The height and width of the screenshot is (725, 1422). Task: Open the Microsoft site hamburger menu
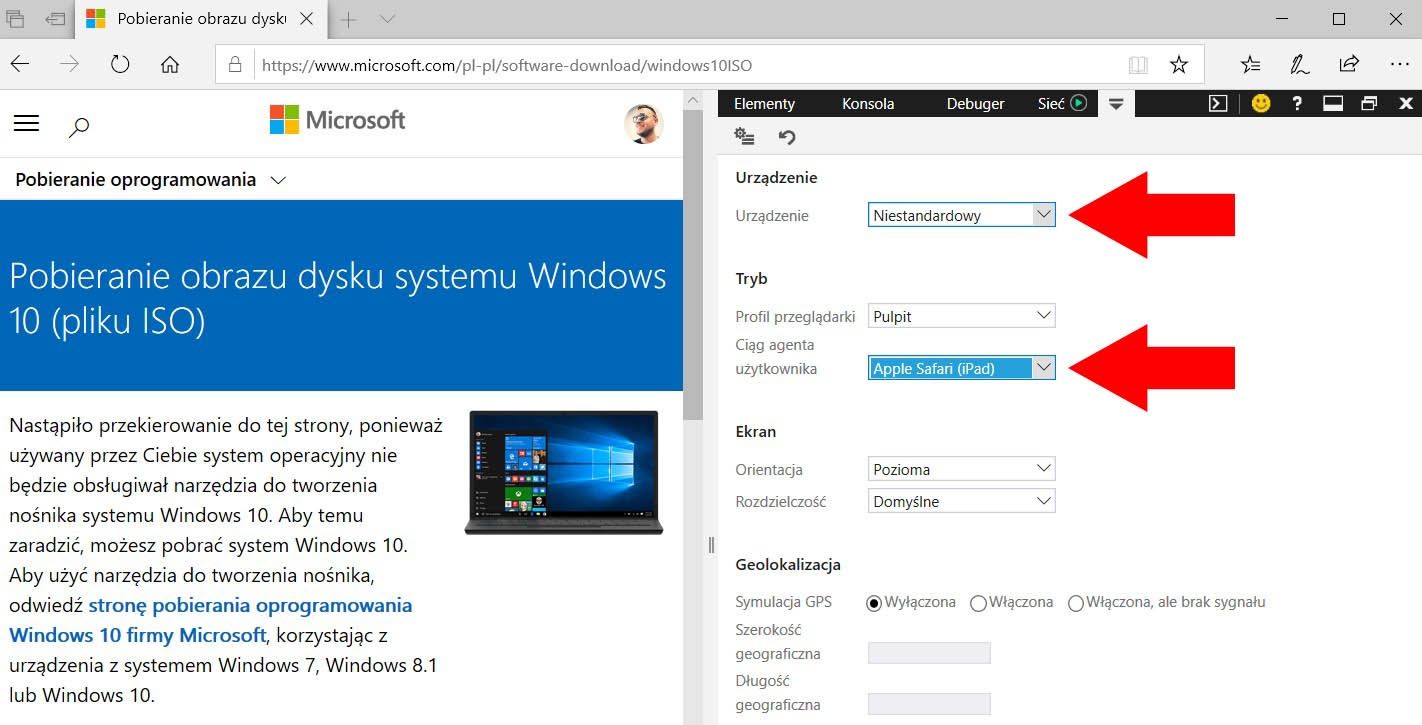pos(26,123)
